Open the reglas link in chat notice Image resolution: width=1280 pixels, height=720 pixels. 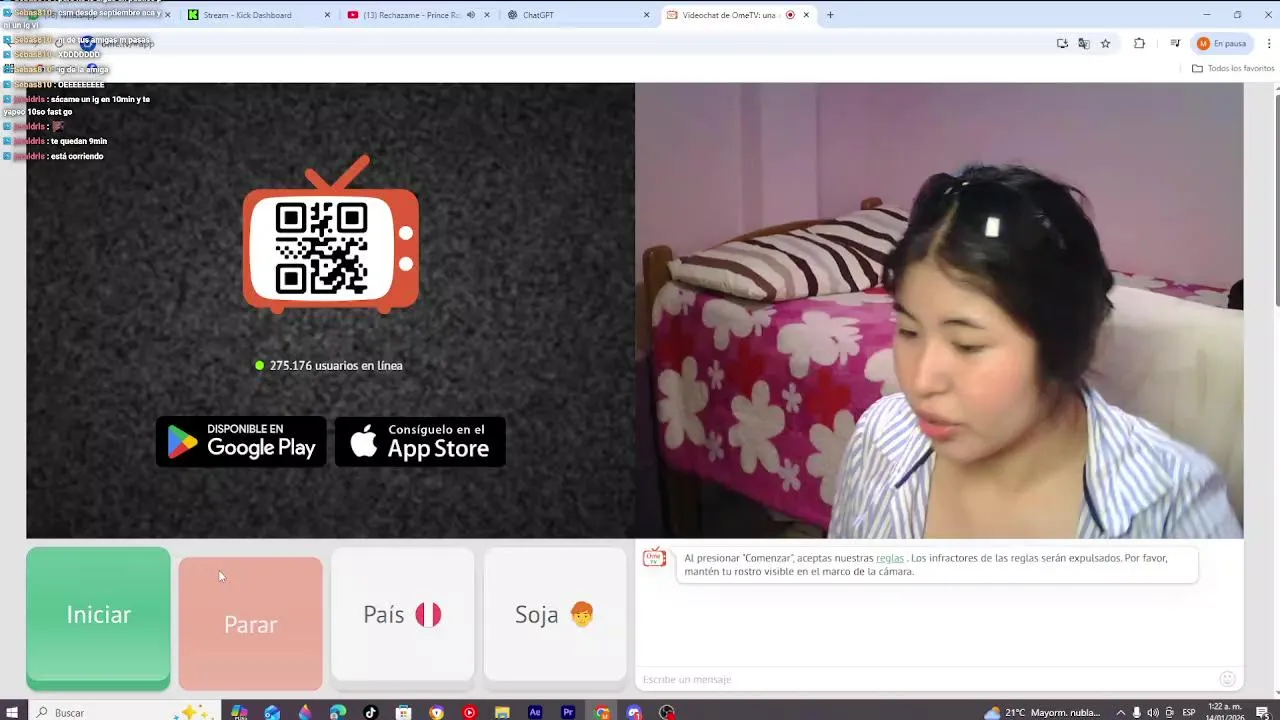click(889, 558)
